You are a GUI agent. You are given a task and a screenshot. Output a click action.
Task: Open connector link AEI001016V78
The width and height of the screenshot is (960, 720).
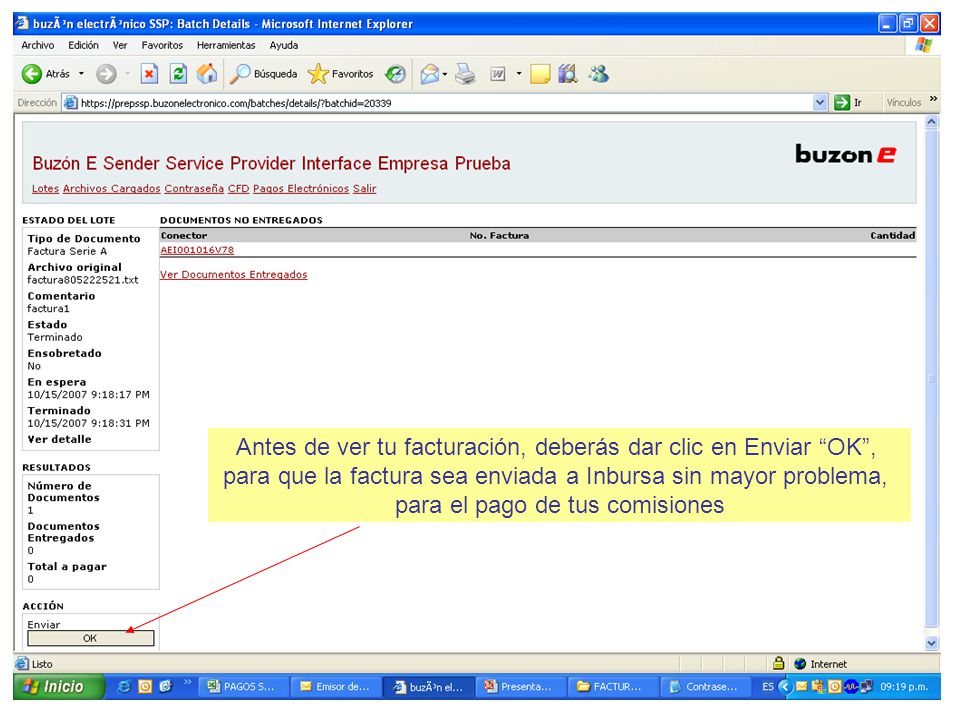(197, 250)
